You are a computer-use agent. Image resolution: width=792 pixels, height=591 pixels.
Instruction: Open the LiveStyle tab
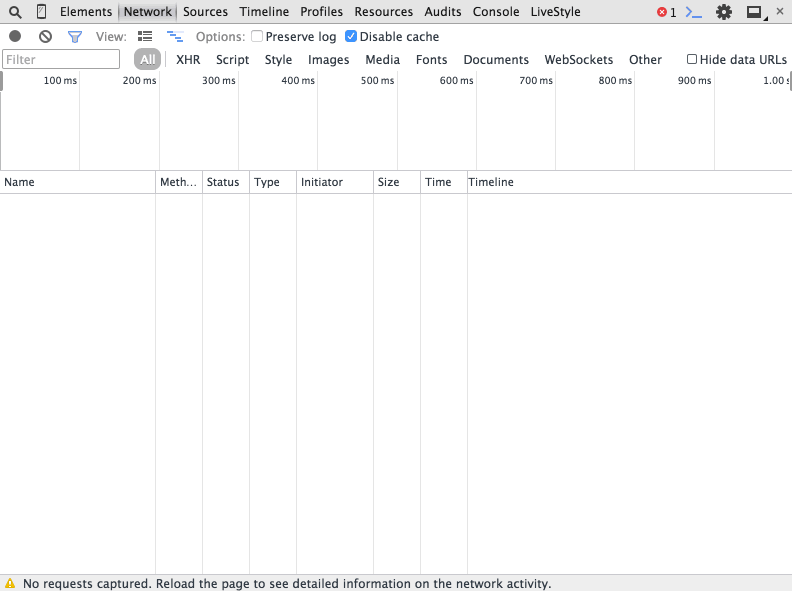click(555, 12)
